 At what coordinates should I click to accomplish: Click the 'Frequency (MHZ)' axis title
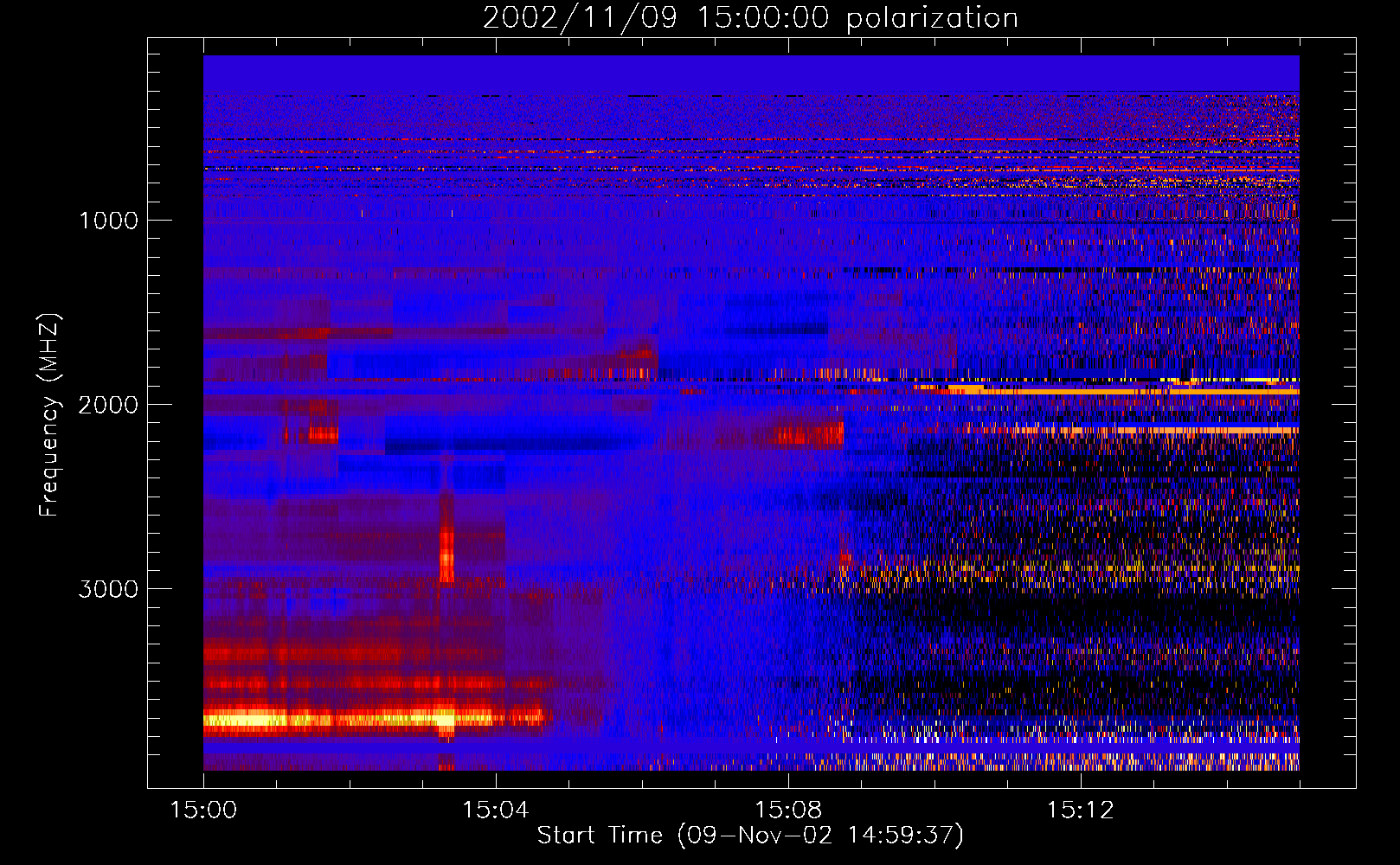click(x=49, y=415)
